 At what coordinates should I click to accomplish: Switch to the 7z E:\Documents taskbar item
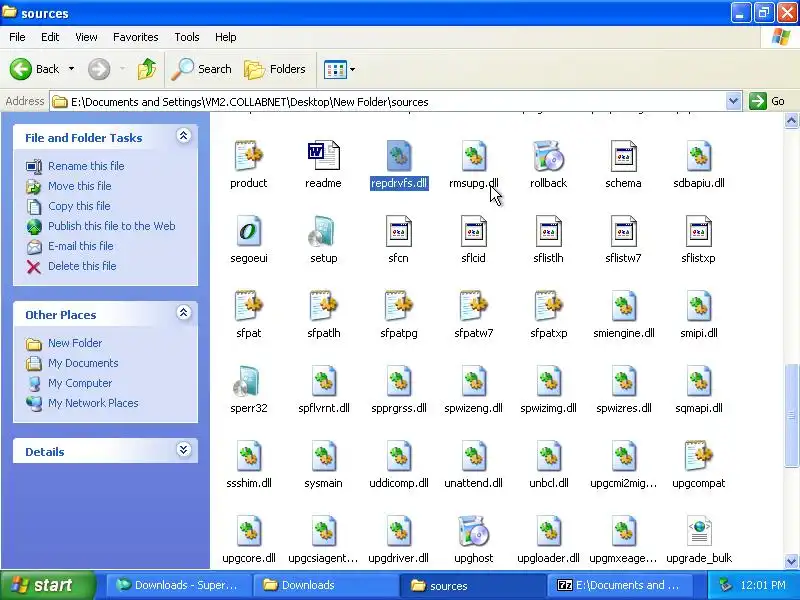click(620, 585)
